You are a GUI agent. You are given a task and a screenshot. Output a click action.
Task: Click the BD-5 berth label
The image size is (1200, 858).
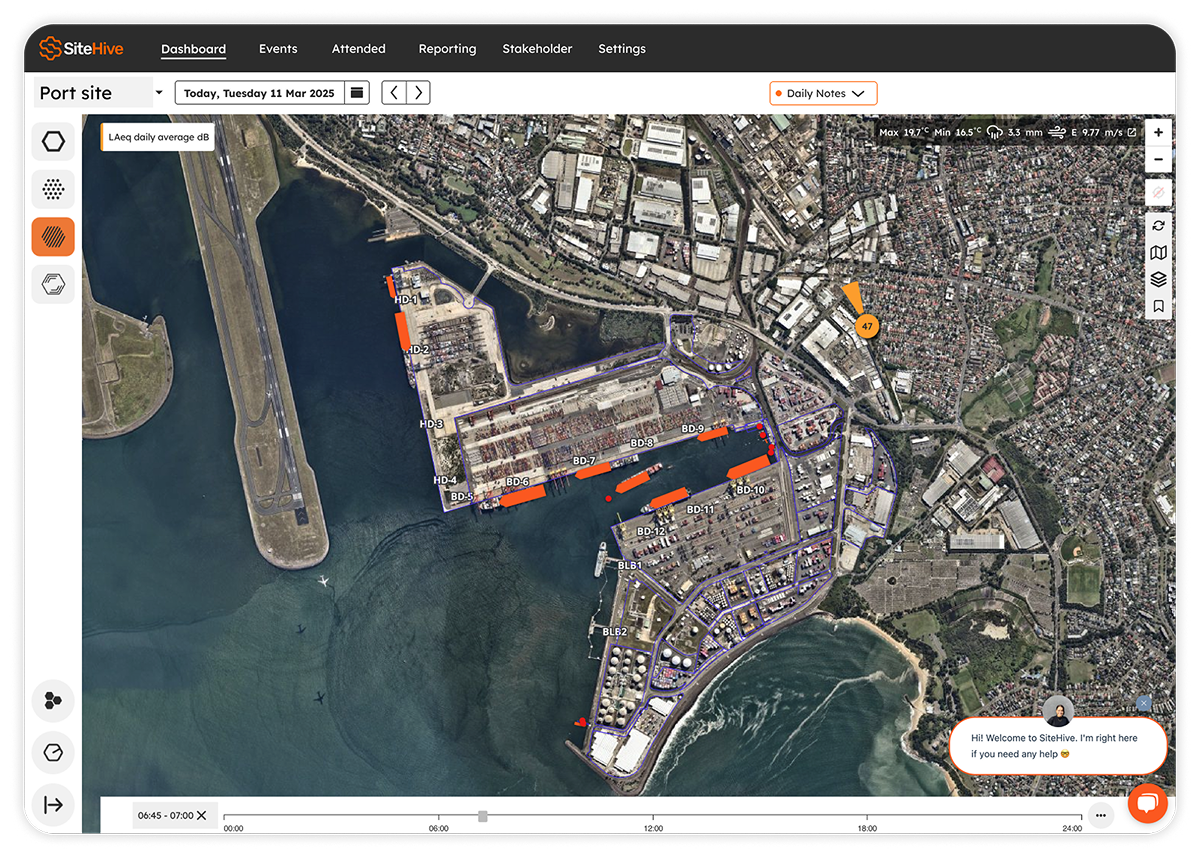[461, 496]
